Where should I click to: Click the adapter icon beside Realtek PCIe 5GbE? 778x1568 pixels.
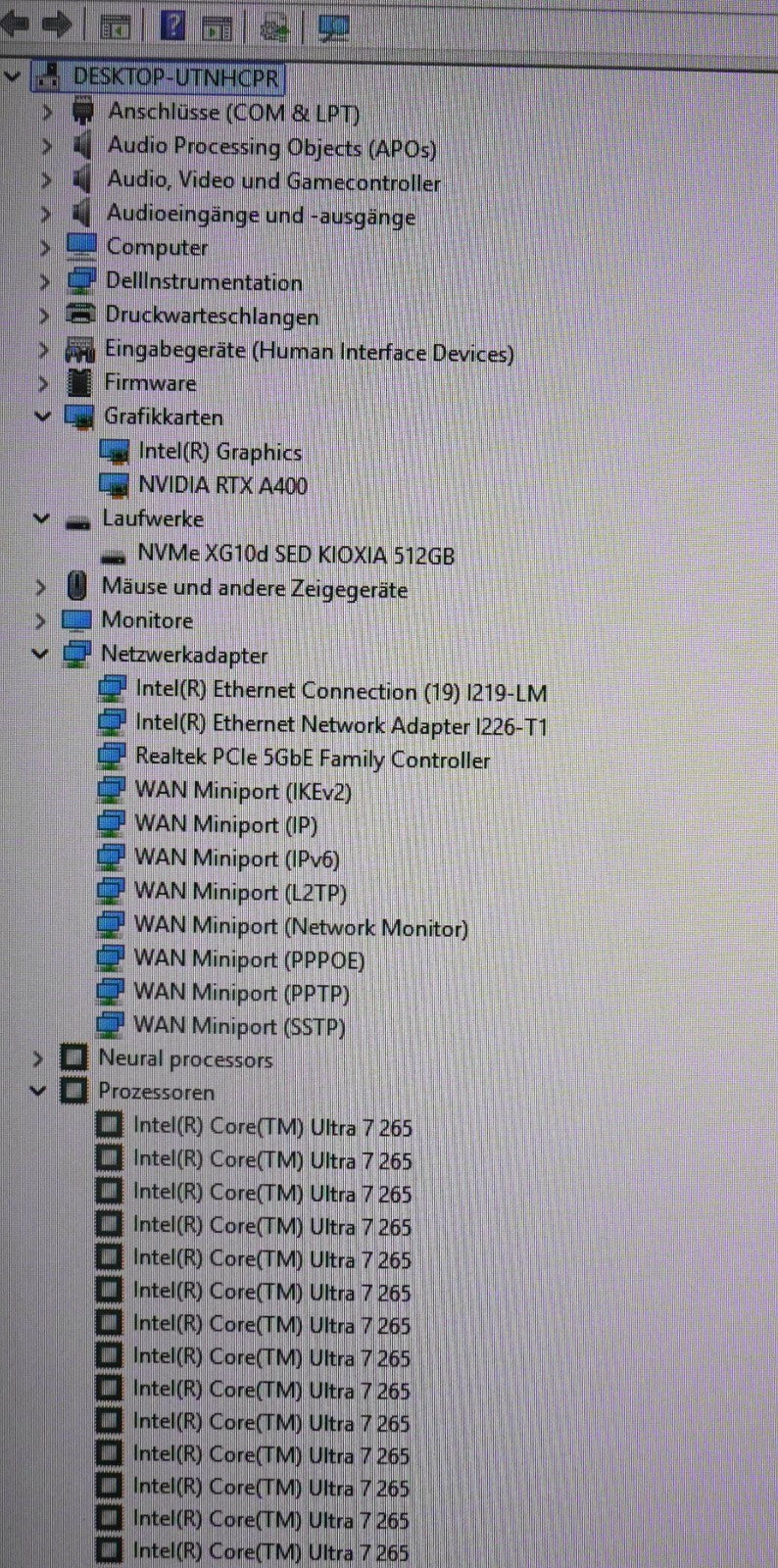pyautogui.click(x=112, y=758)
